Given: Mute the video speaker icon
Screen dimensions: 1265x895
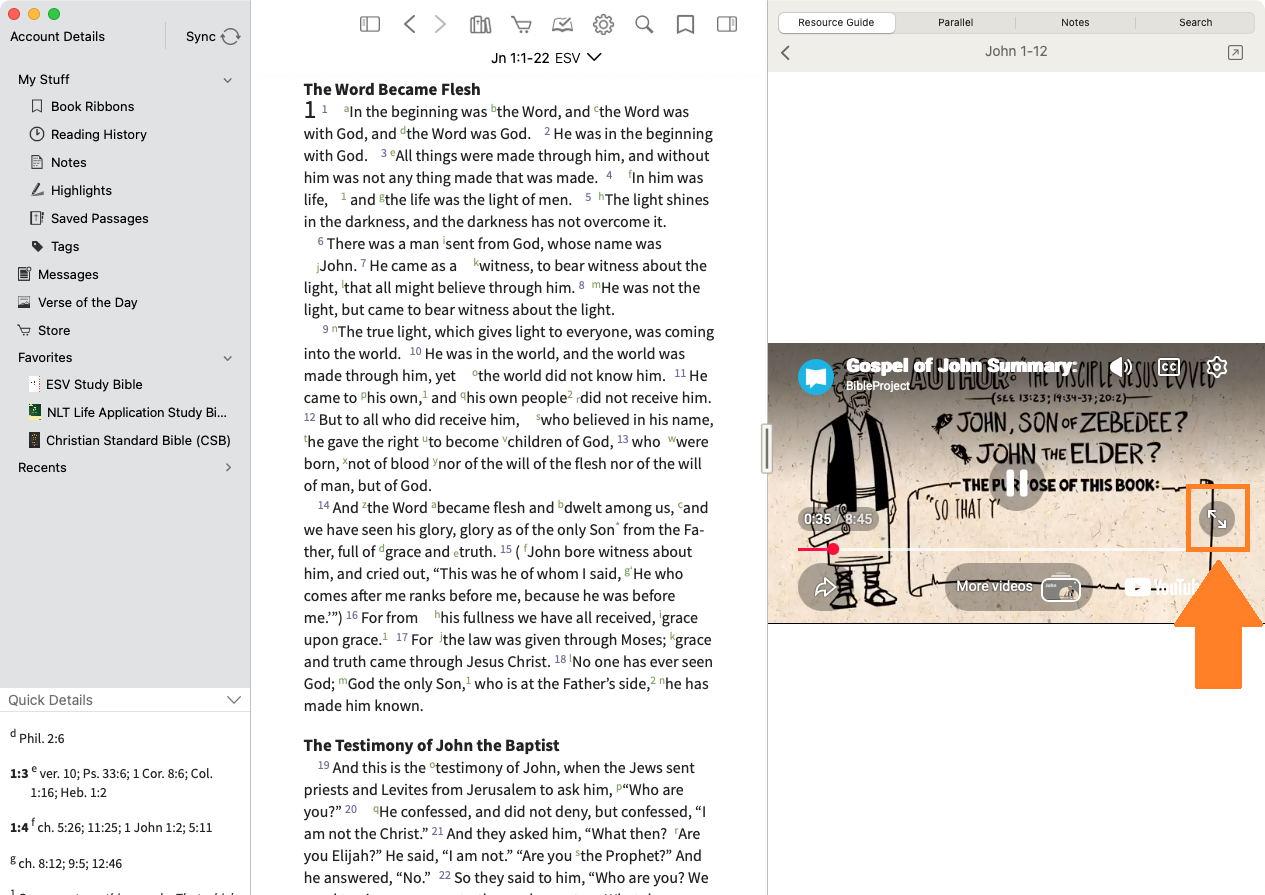Looking at the screenshot, I should pos(1121,367).
